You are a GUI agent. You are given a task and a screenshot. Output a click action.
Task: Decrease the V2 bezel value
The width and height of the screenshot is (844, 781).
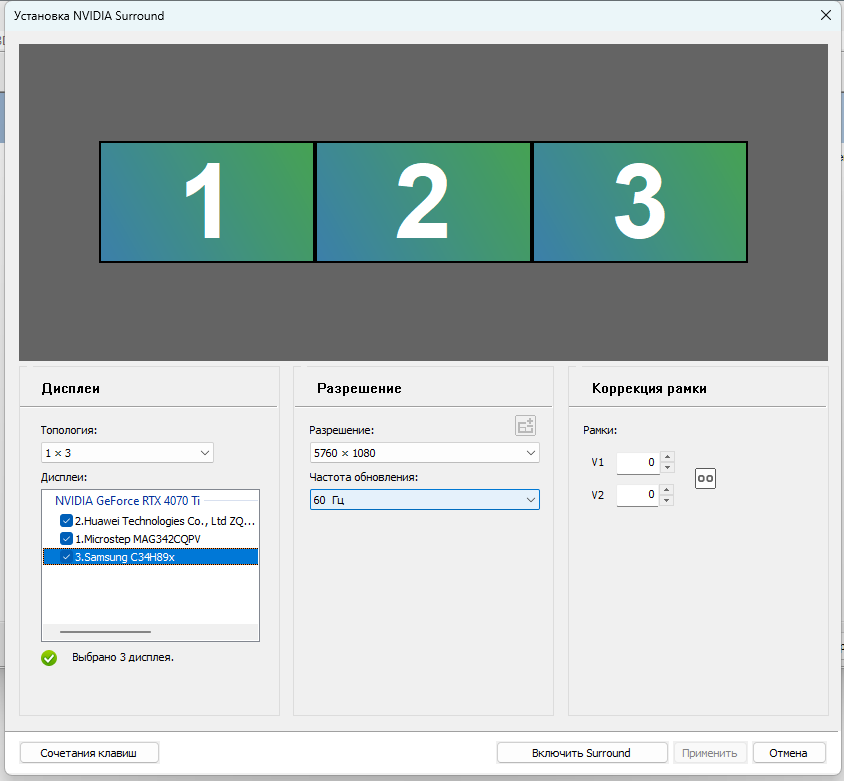coord(667,501)
